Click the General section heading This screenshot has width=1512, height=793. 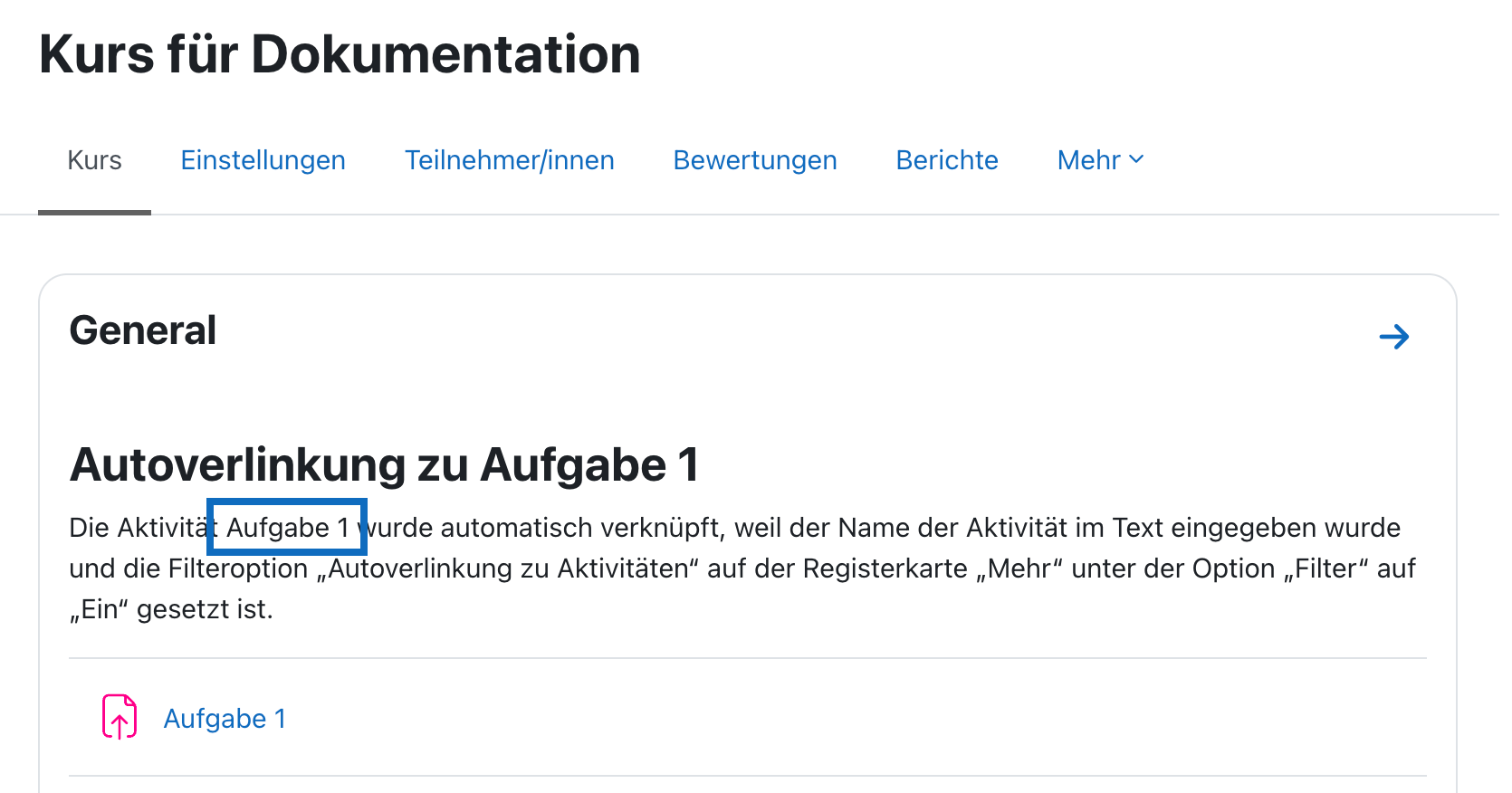143,330
